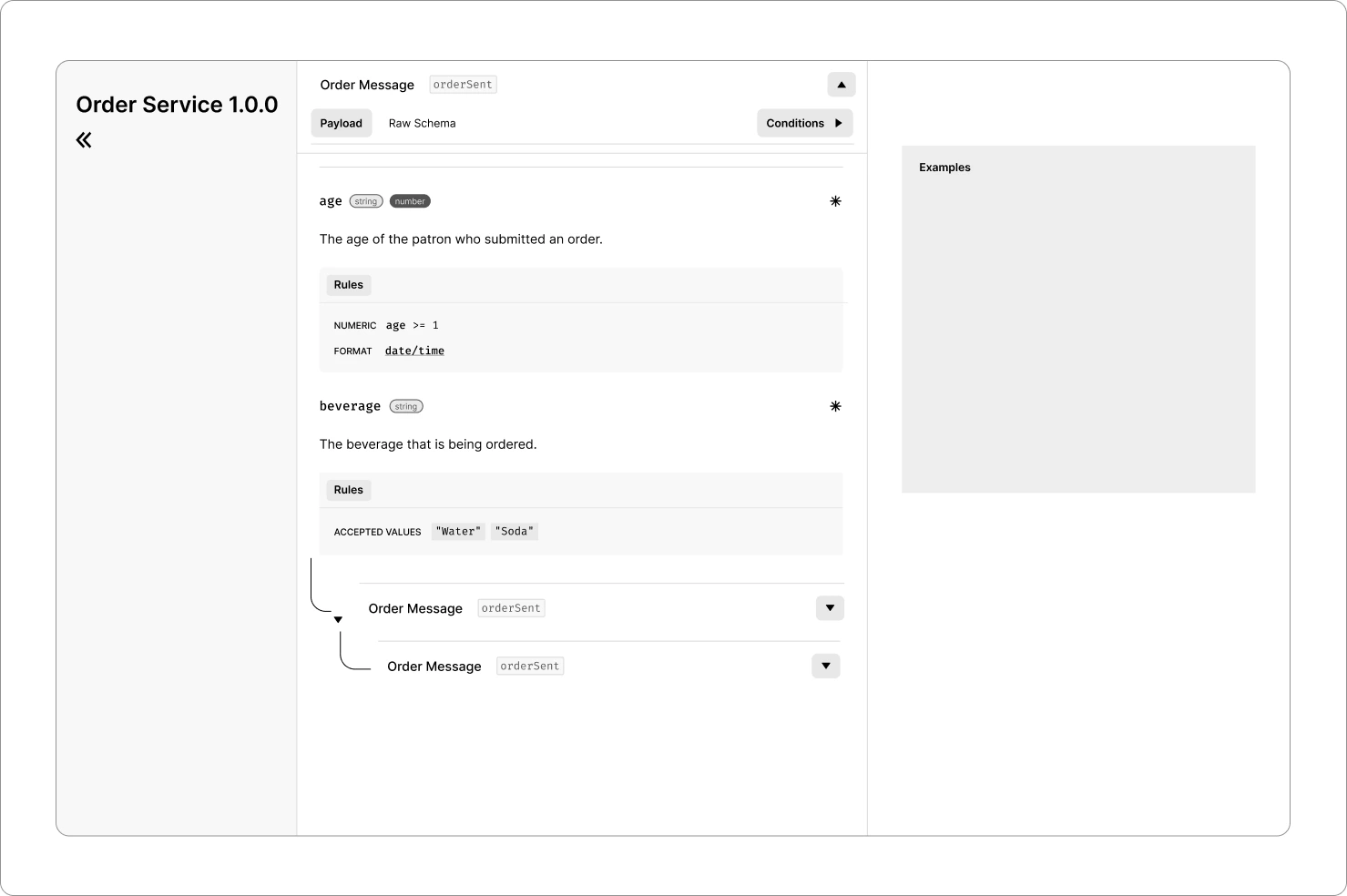Click the Examples heading
This screenshot has width=1347, height=896.
944,168
